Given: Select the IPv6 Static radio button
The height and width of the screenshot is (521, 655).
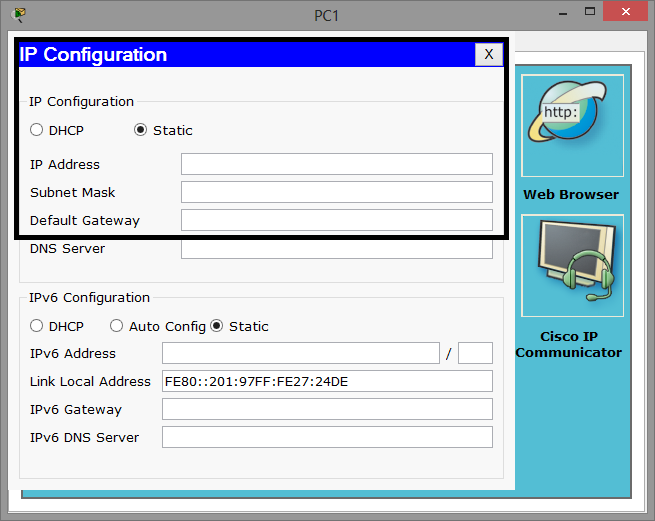Looking at the screenshot, I should [216, 326].
